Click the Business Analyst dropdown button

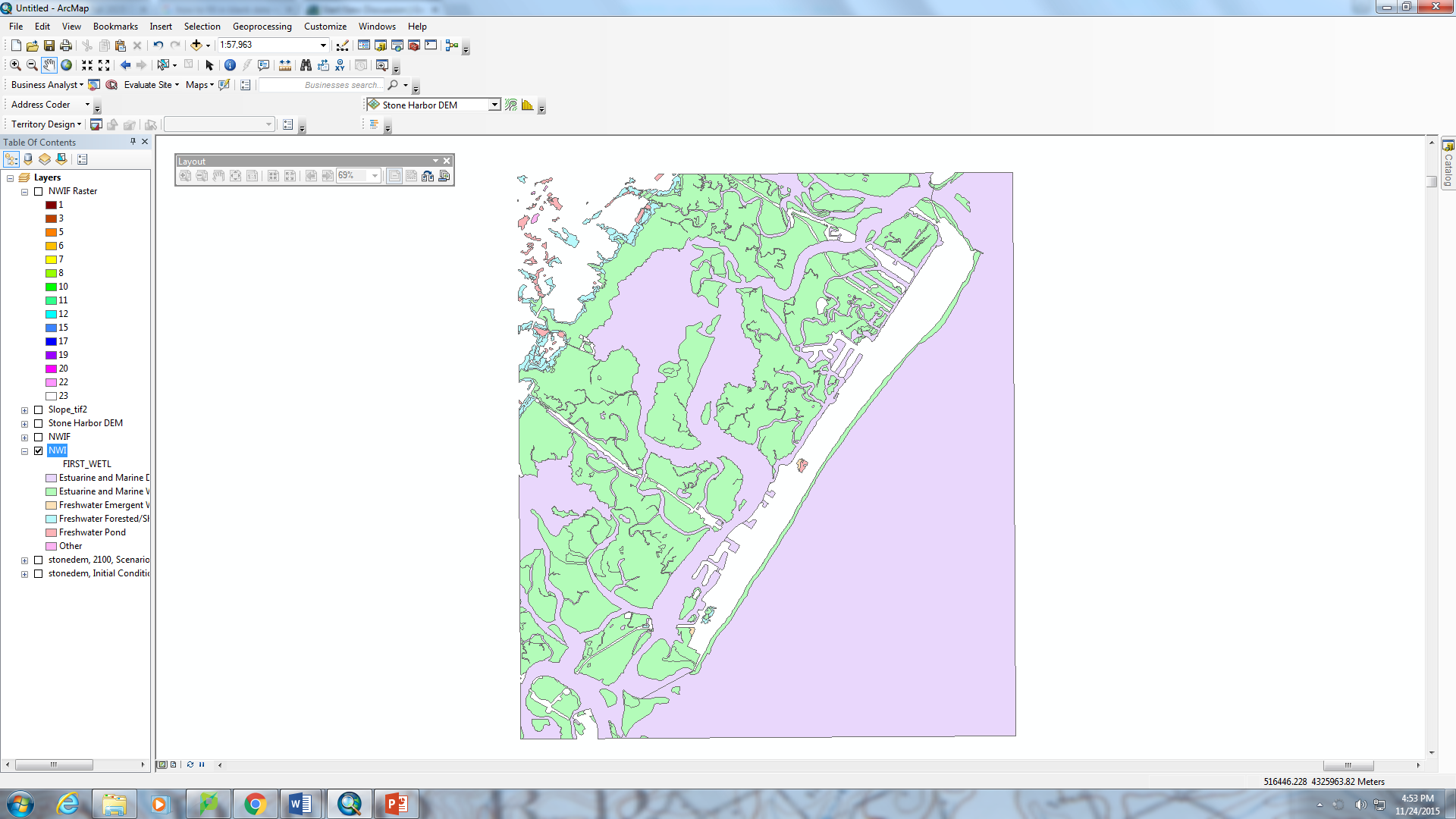click(47, 85)
